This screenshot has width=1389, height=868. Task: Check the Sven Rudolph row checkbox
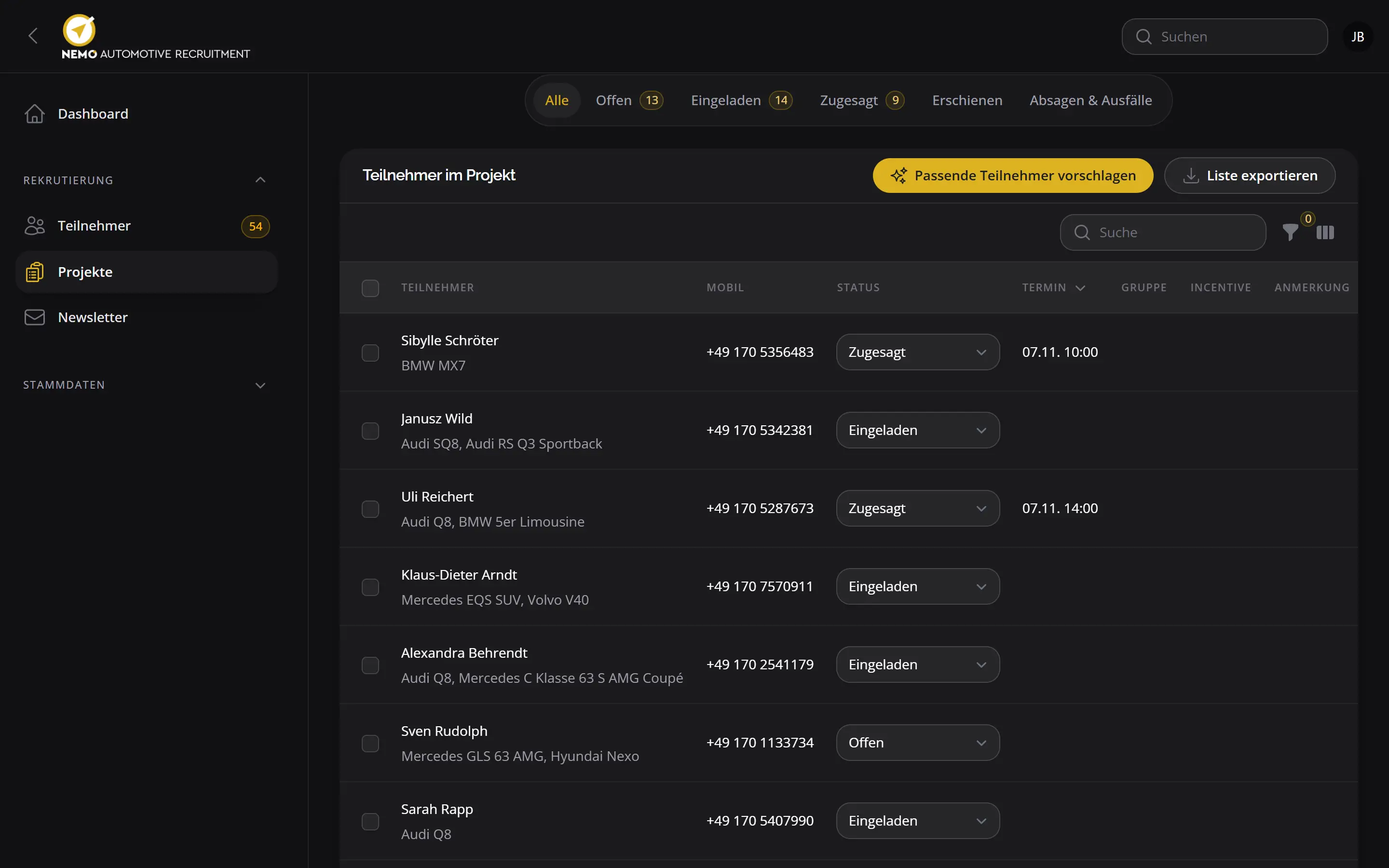click(x=370, y=743)
